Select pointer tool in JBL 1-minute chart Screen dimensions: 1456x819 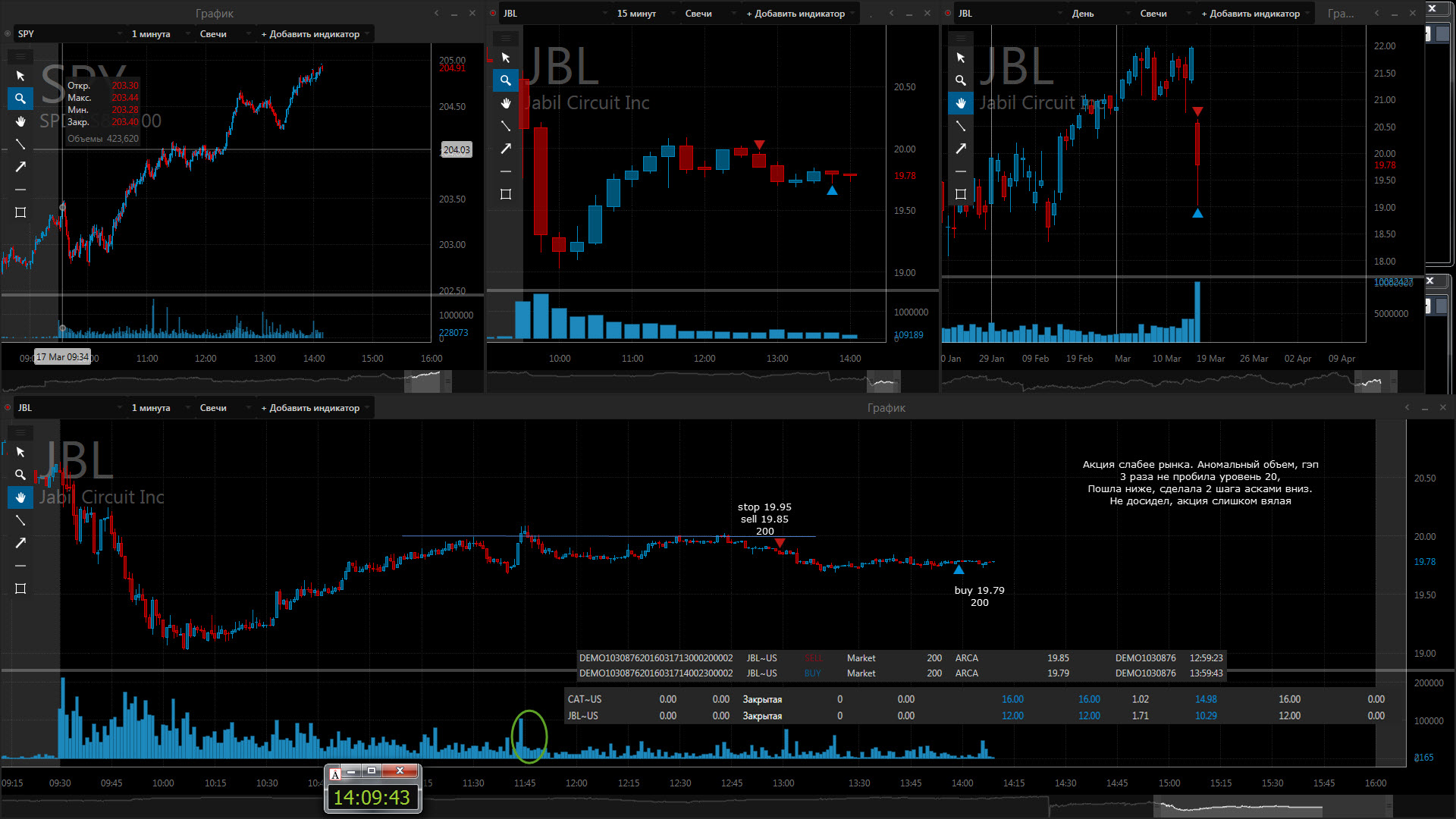(20, 452)
